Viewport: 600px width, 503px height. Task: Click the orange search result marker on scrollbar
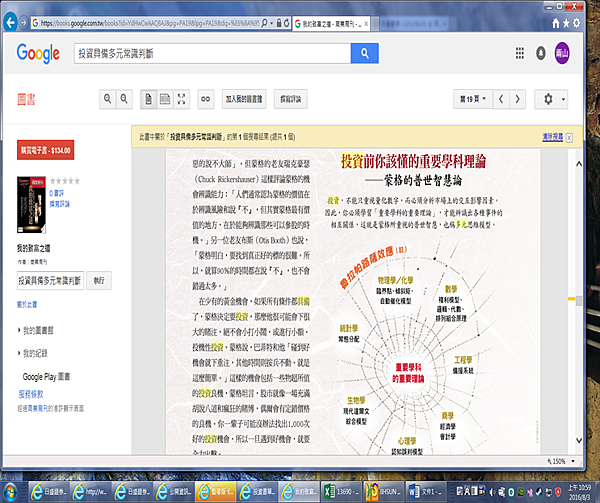coord(572,298)
